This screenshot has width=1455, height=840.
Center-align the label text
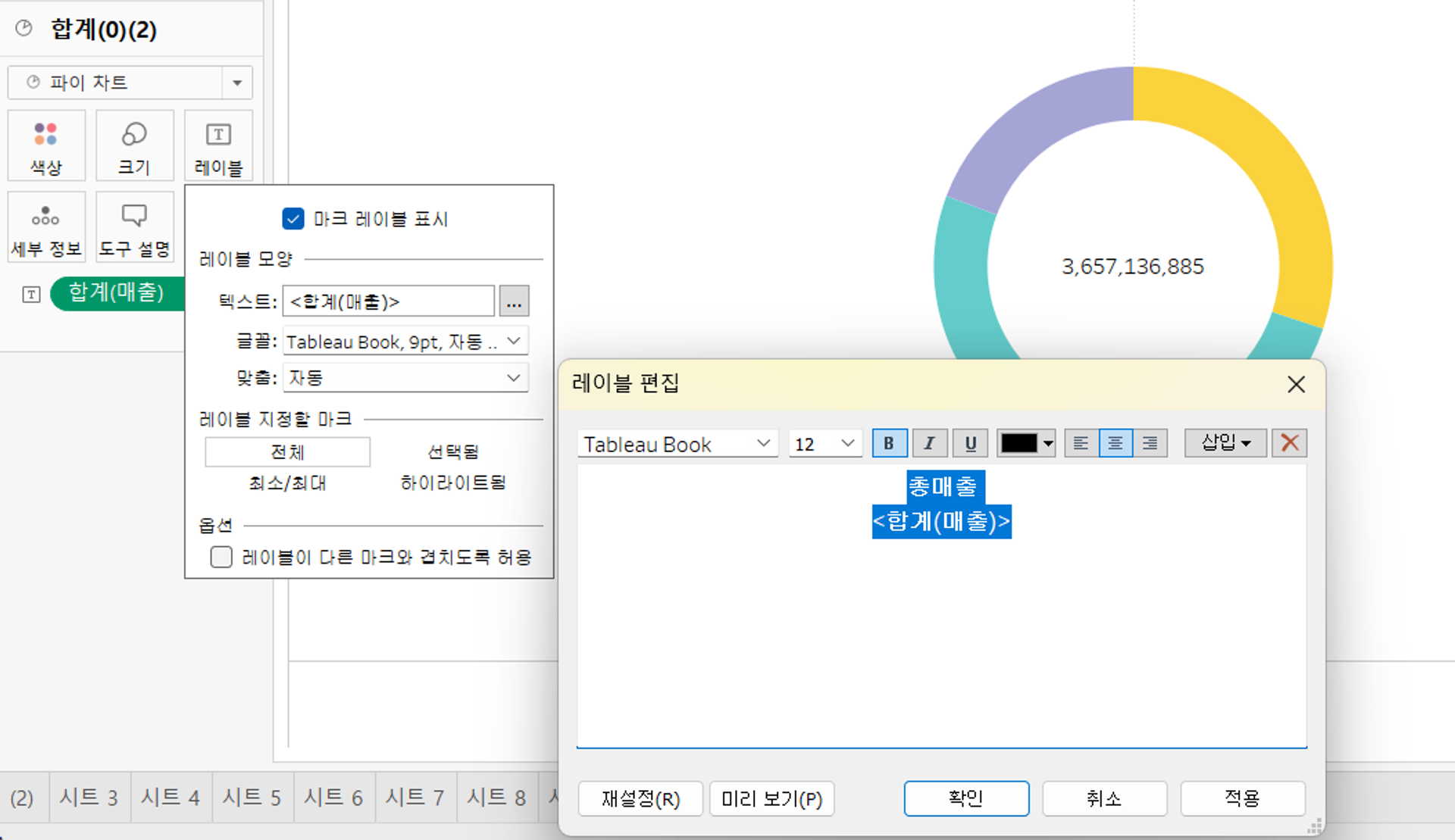click(x=1115, y=443)
